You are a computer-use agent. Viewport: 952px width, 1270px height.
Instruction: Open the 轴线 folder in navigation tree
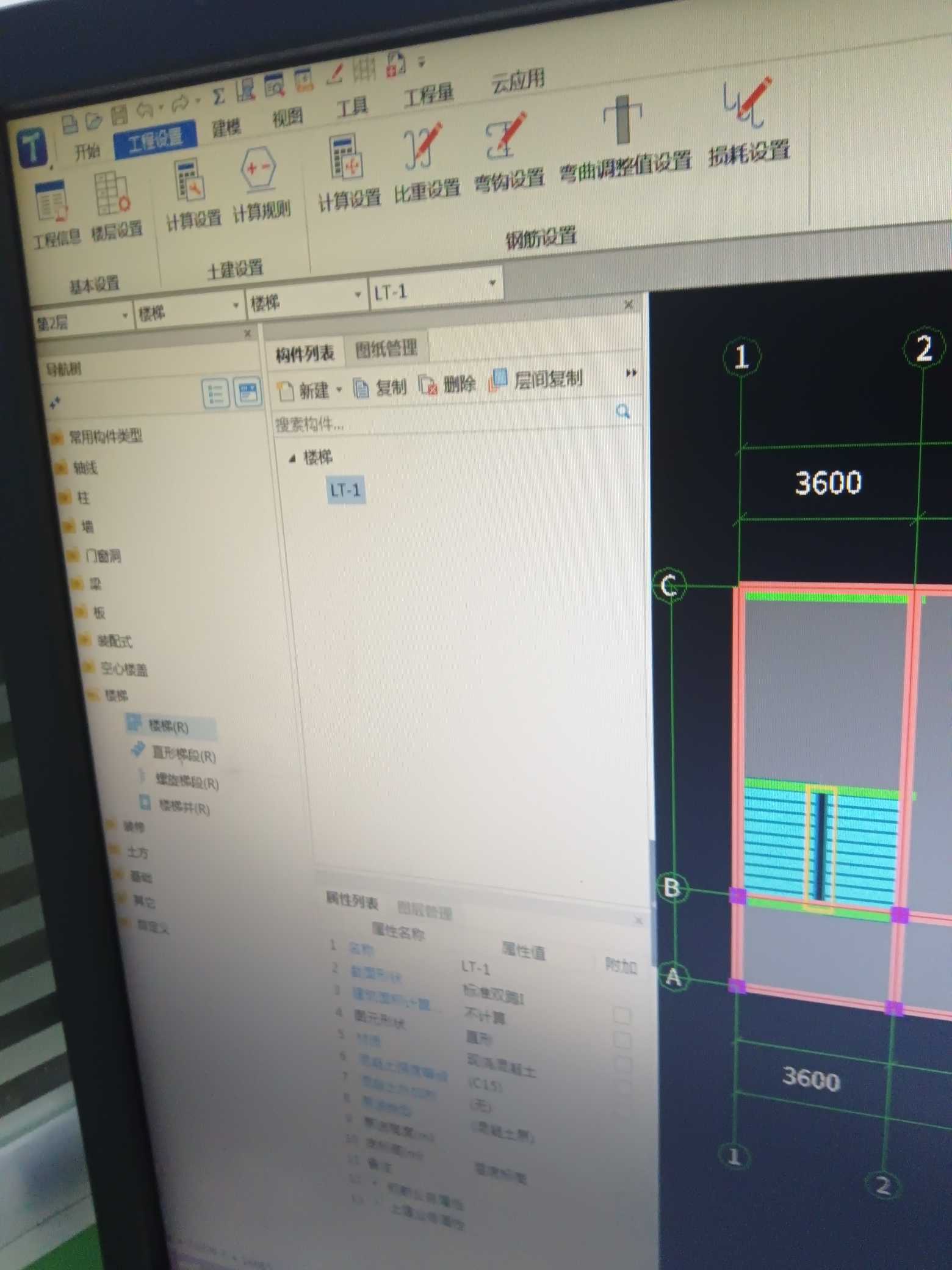coord(77,468)
